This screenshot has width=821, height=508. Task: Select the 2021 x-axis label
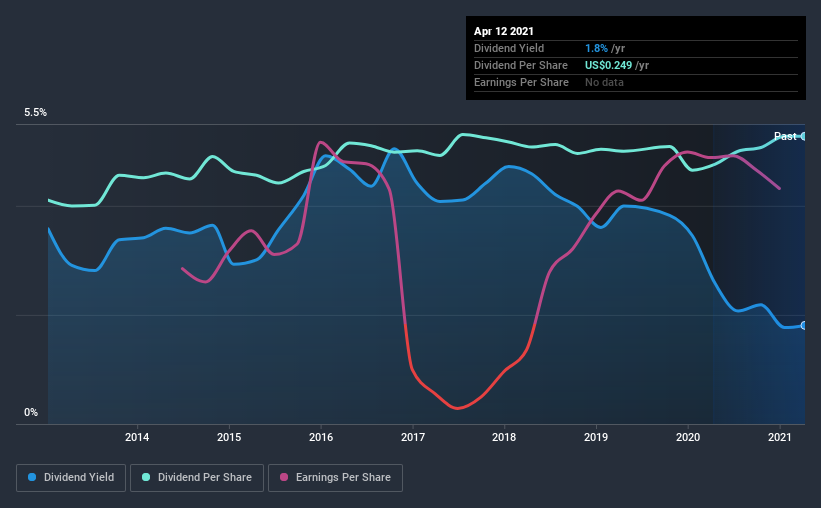pos(780,437)
